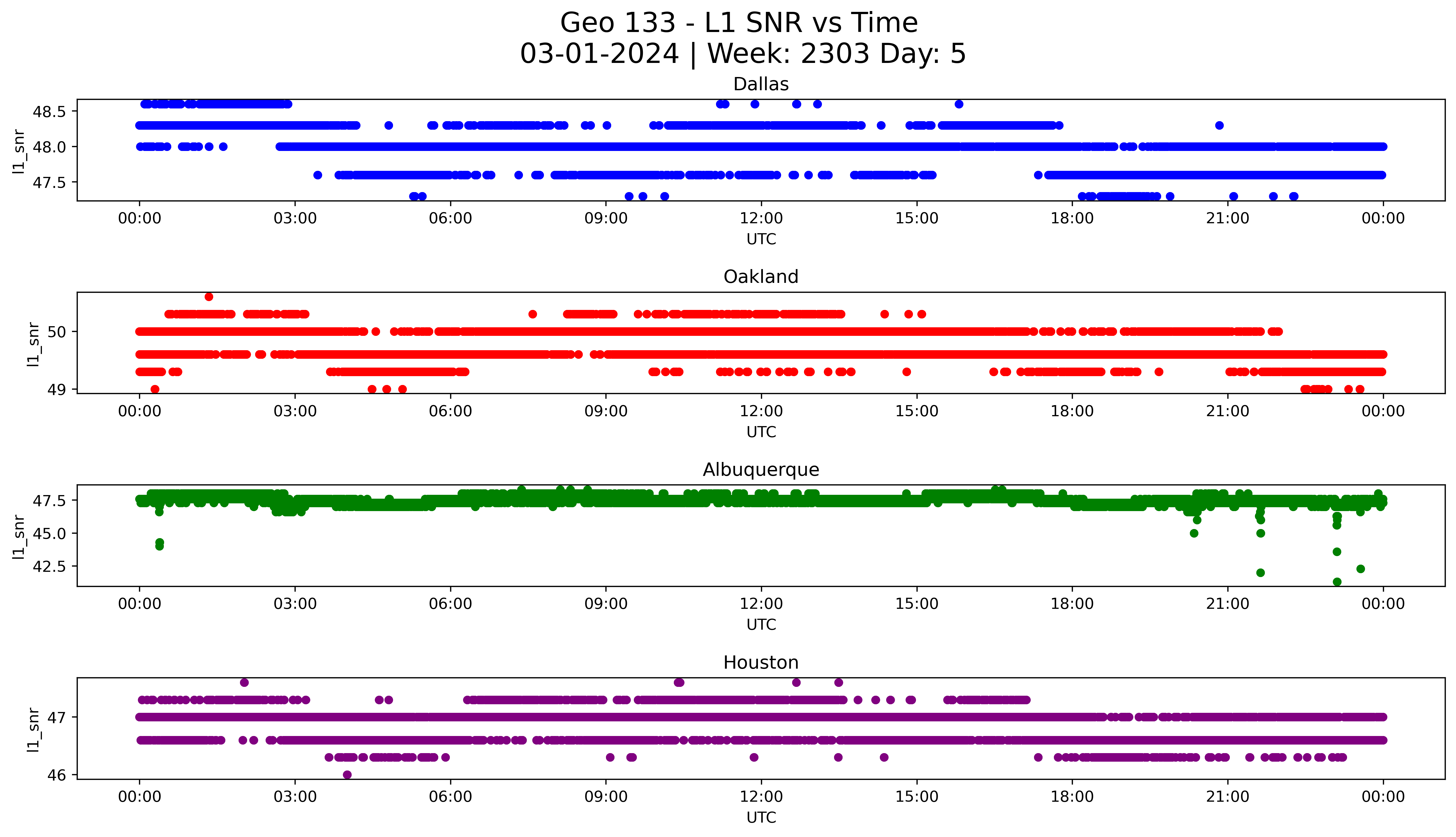Click the 12:00 tick label under Albuquerque plot
This screenshot has height=837, width=1456.
[x=762, y=604]
